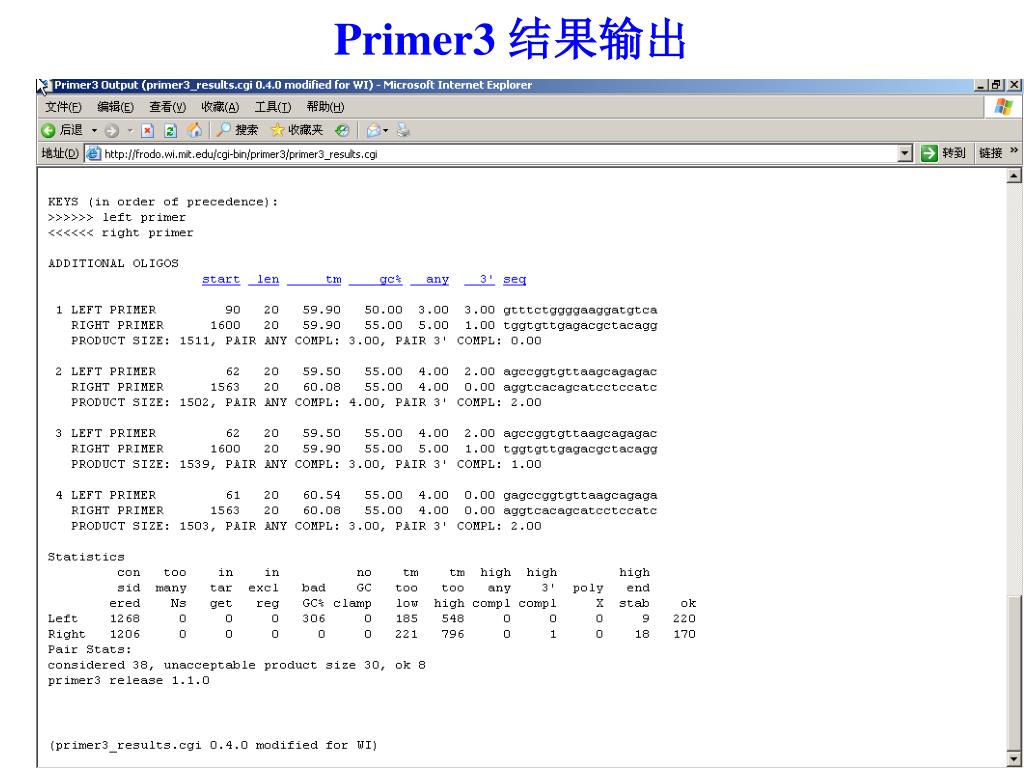
Task: Click the address URL field
Action: coord(500,154)
